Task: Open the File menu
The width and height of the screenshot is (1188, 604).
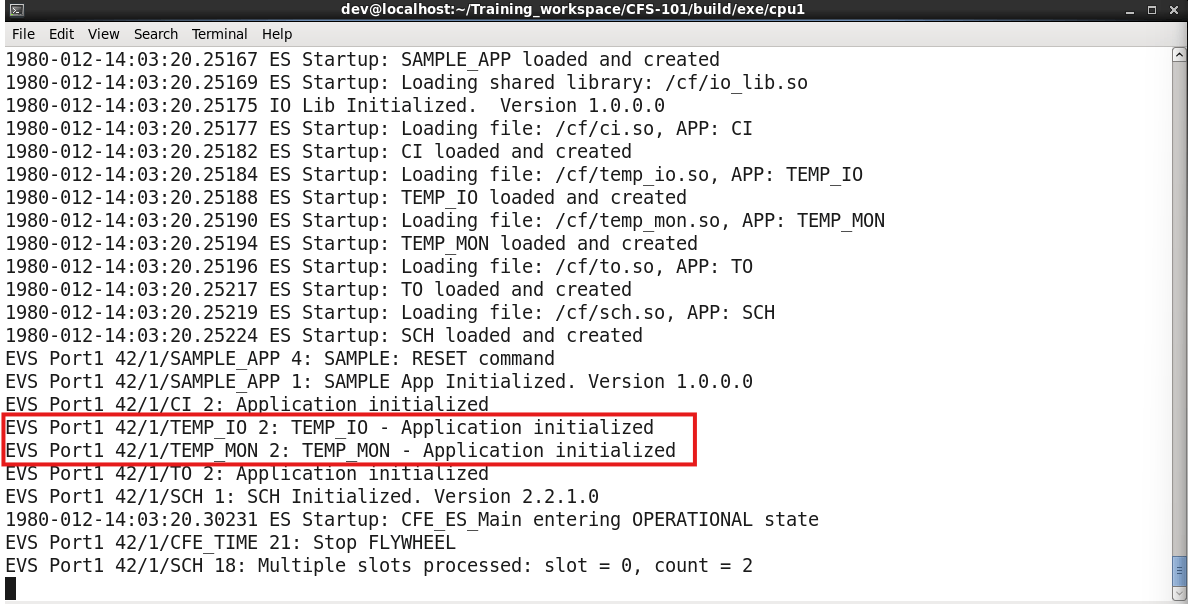Action: (x=22, y=34)
